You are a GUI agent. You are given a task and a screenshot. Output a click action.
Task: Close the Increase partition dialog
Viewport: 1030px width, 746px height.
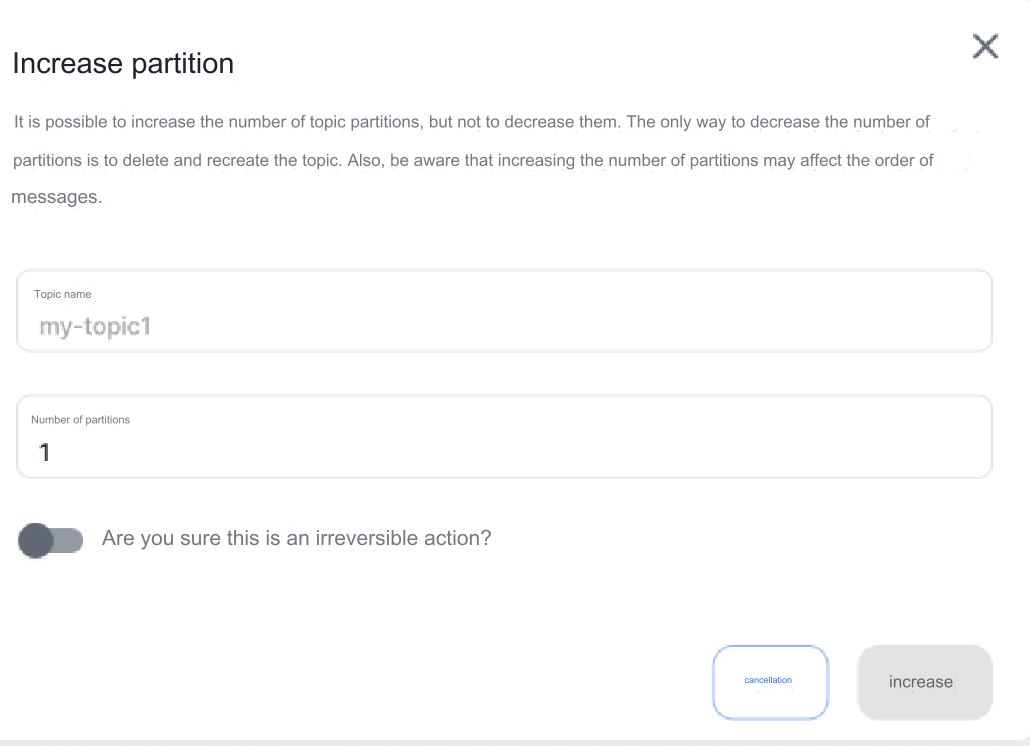985,46
